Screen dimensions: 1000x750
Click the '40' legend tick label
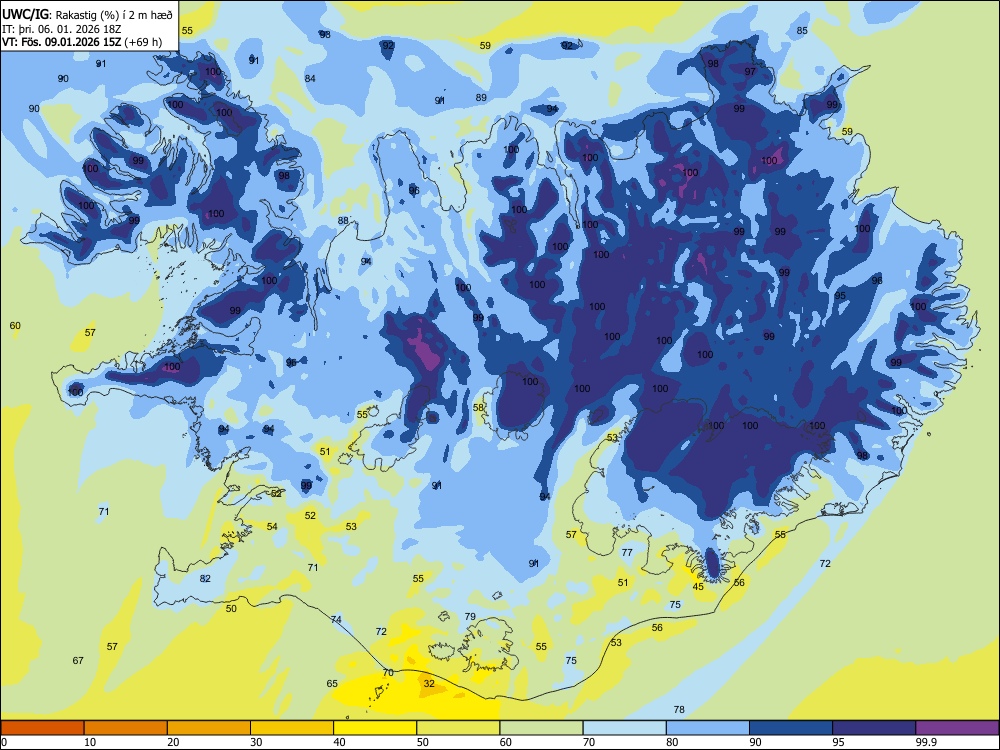point(339,742)
